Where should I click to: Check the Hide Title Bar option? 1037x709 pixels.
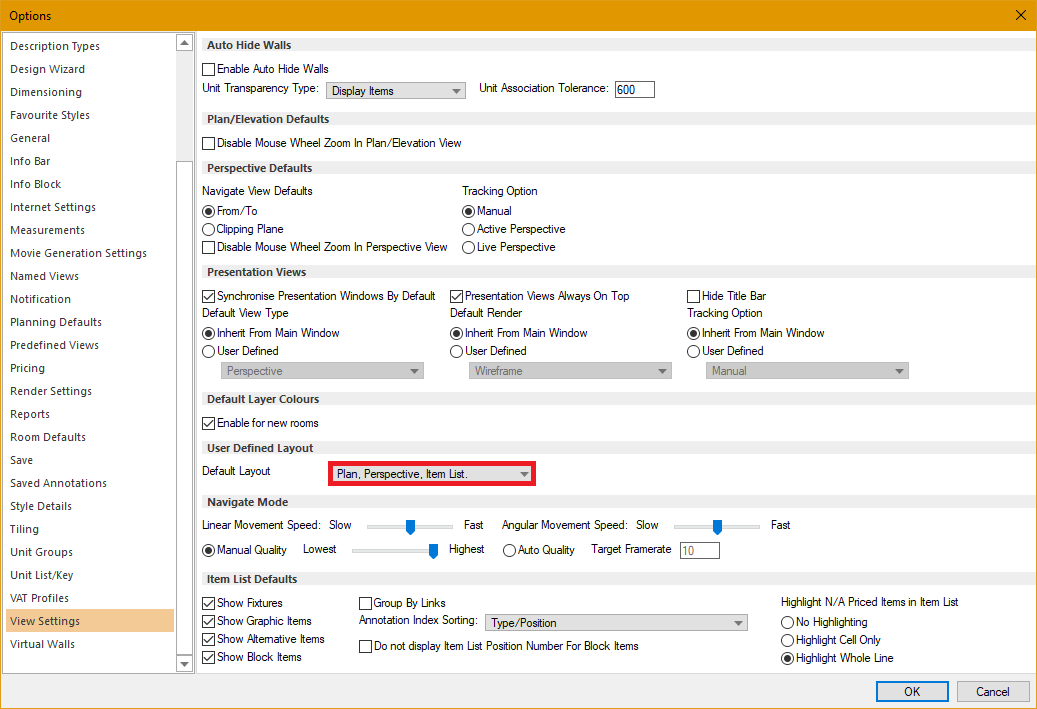tap(694, 296)
